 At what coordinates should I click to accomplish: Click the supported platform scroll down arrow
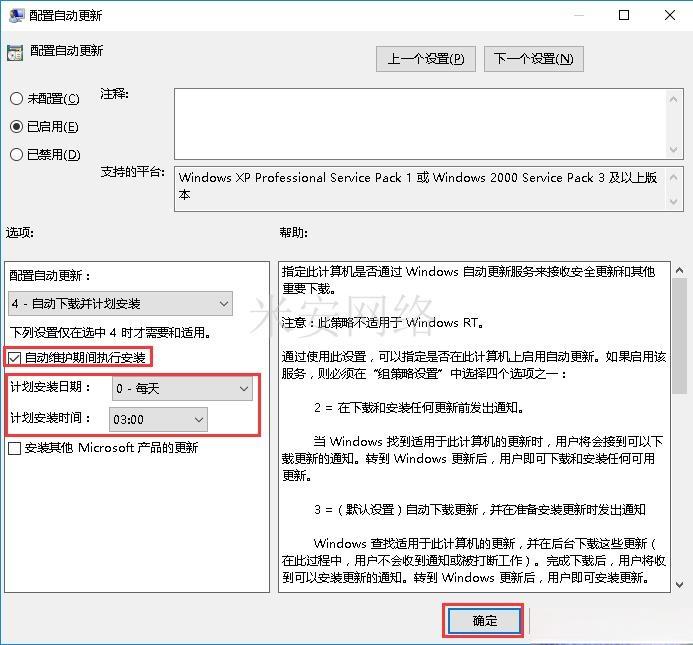point(673,202)
